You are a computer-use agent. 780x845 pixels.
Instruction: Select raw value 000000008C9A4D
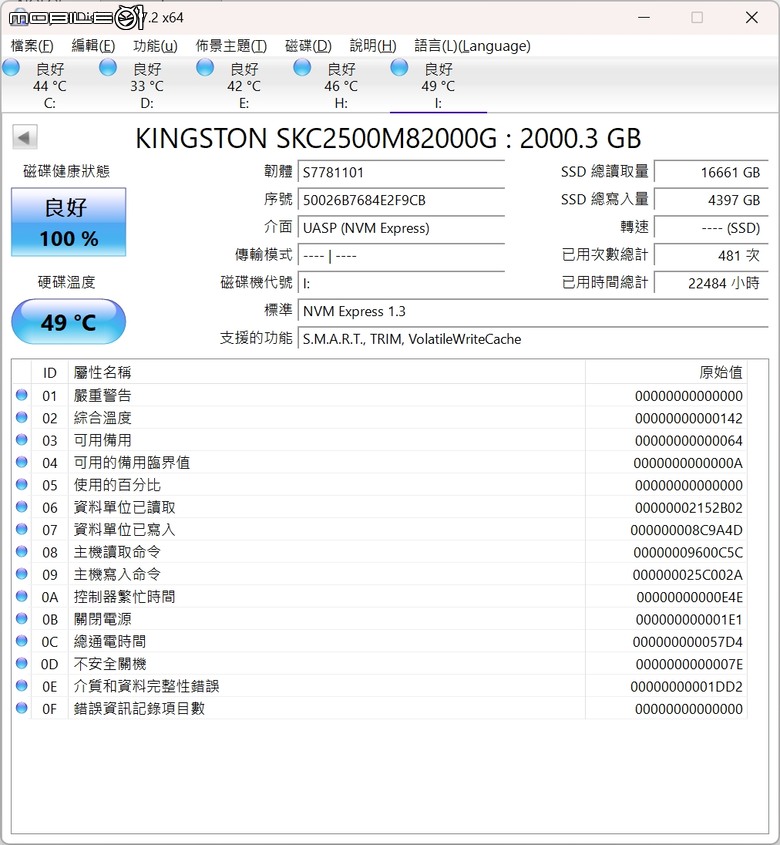(686, 530)
